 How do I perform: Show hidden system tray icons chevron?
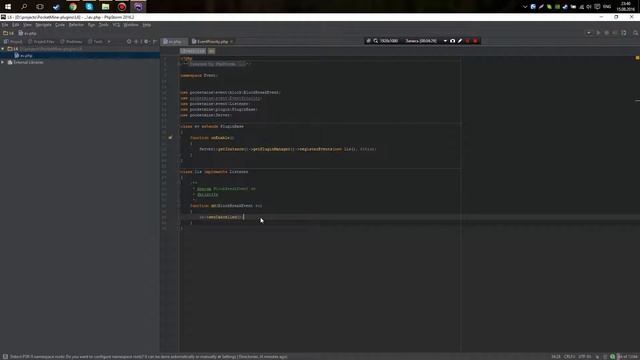pyautogui.click(x=525, y=7)
